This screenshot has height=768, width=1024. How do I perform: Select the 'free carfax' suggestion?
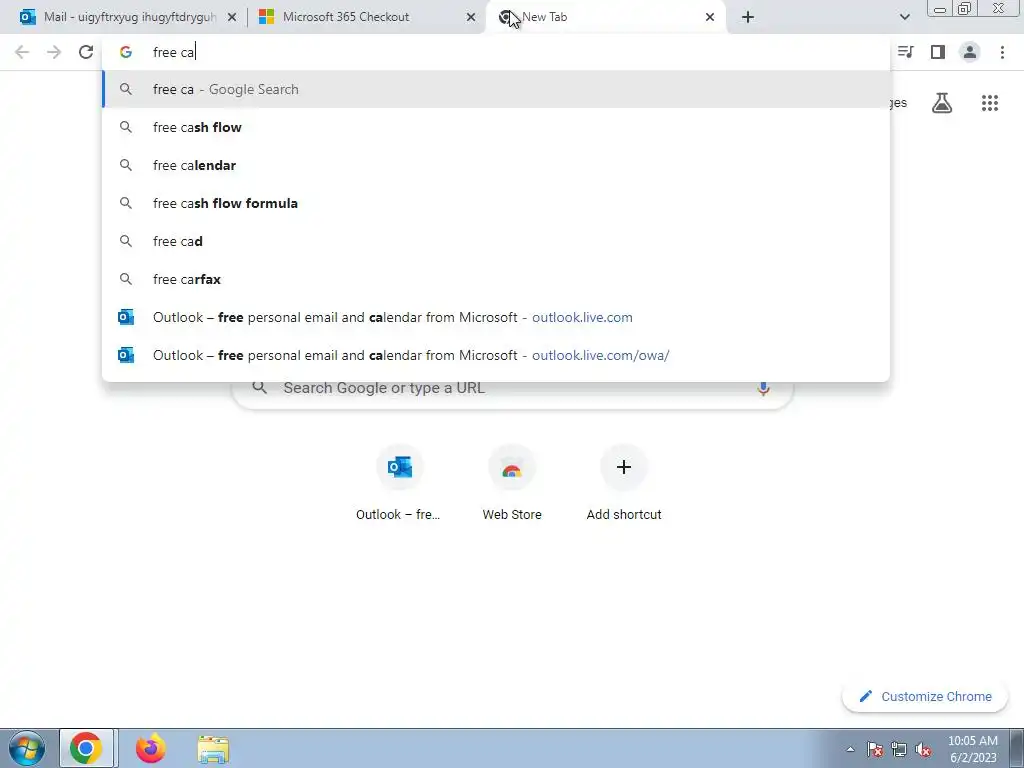pyautogui.click(x=496, y=279)
